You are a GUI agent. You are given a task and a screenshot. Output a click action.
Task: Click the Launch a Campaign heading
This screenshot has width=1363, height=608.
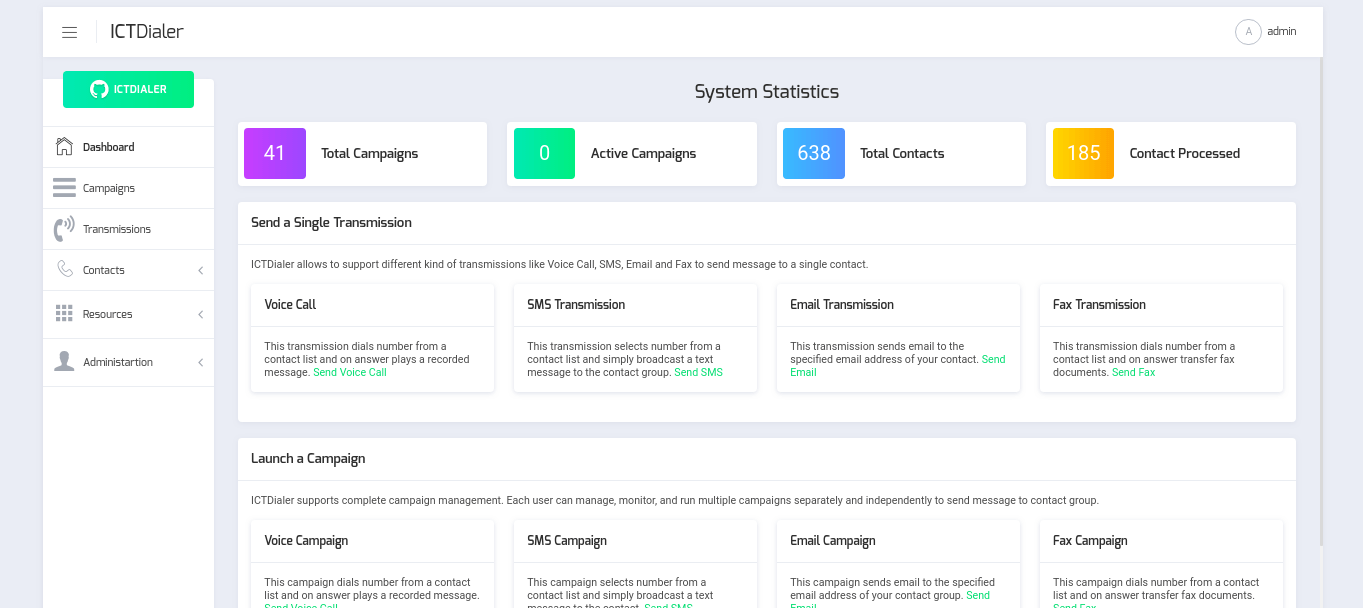tap(308, 458)
